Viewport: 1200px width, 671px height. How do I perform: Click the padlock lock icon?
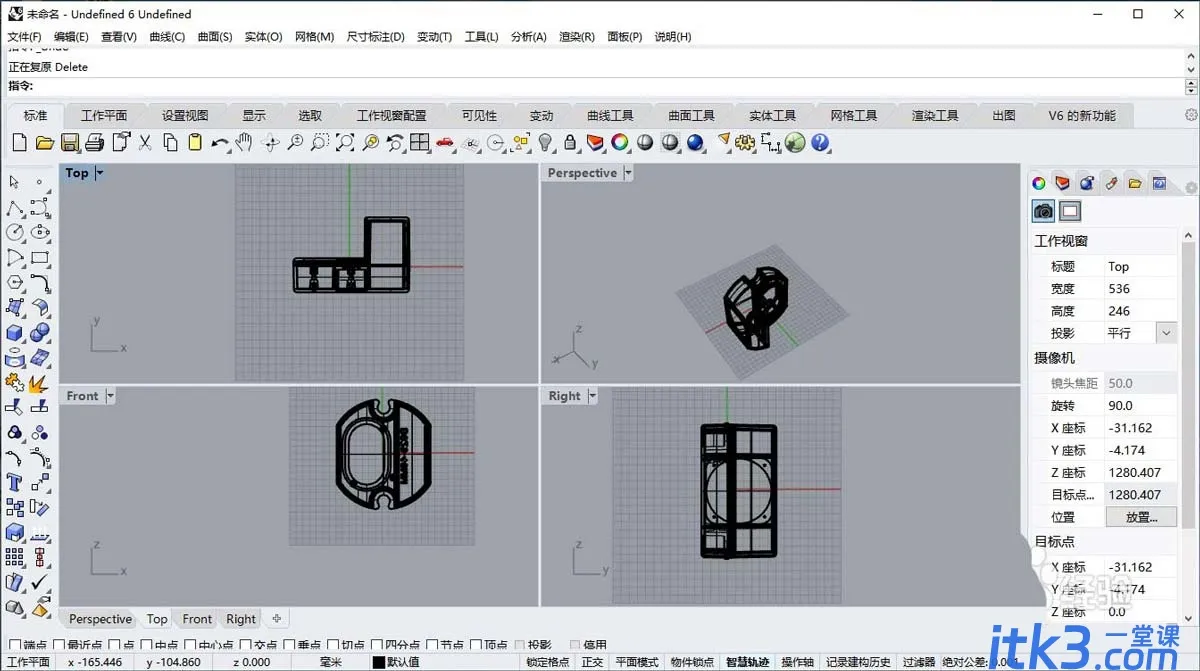pos(570,143)
